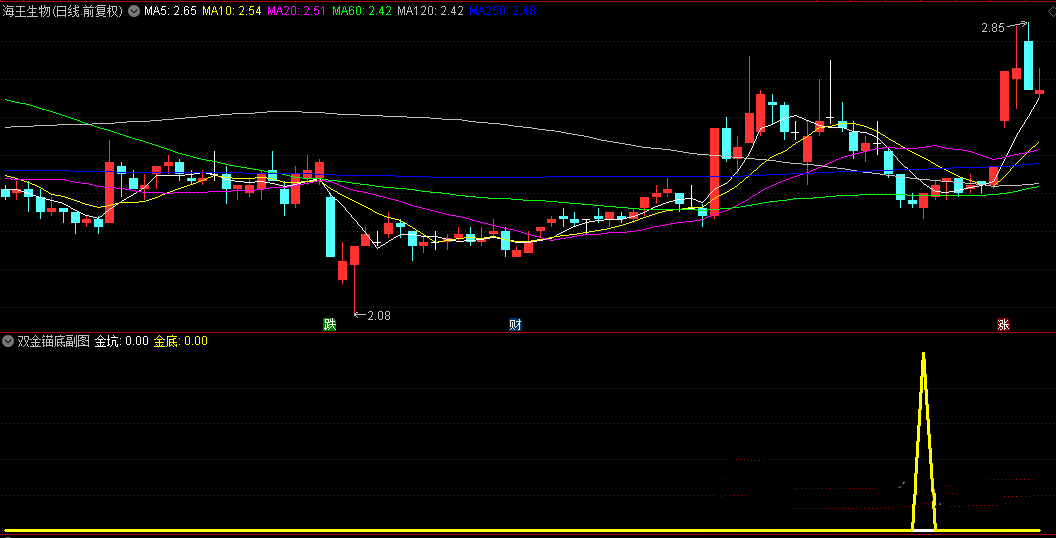Select the MA250: 2.48 label
This screenshot has width=1056, height=538.
tap(502, 11)
